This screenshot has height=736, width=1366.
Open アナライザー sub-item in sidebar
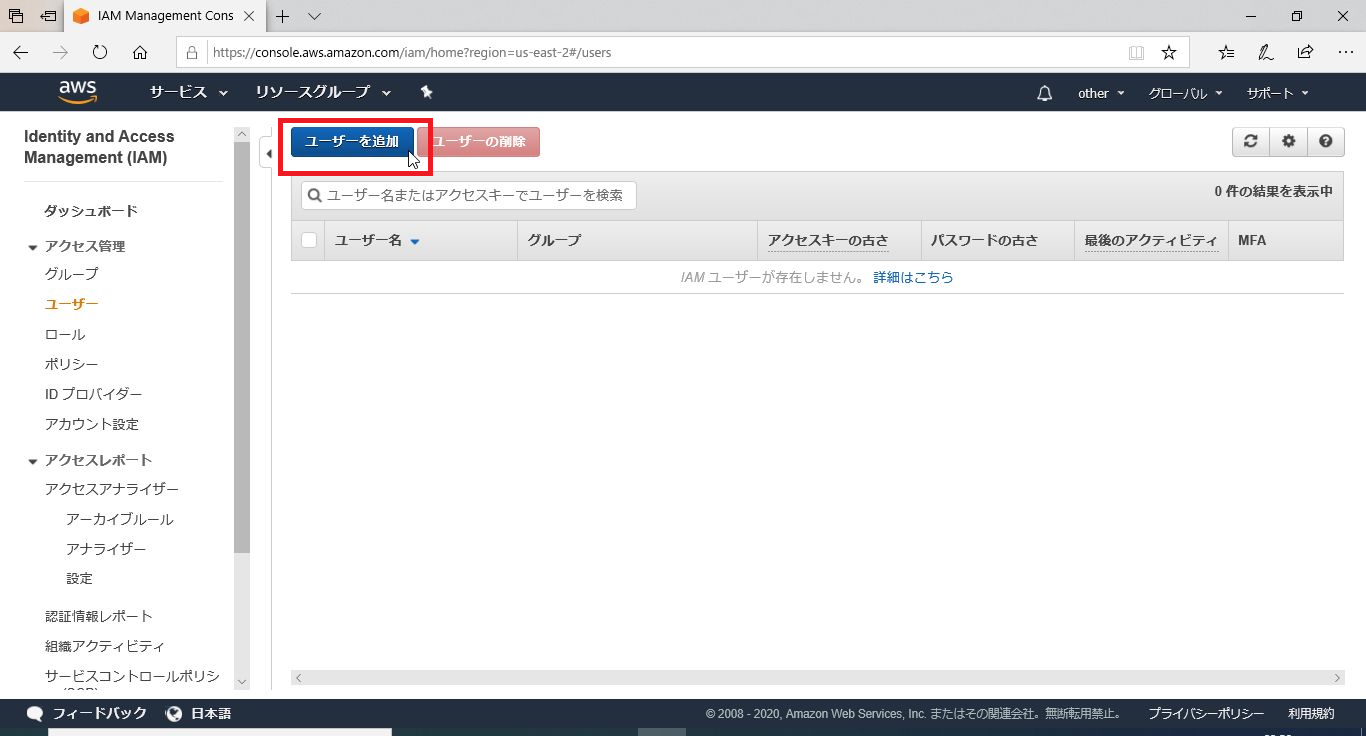[x=106, y=549]
